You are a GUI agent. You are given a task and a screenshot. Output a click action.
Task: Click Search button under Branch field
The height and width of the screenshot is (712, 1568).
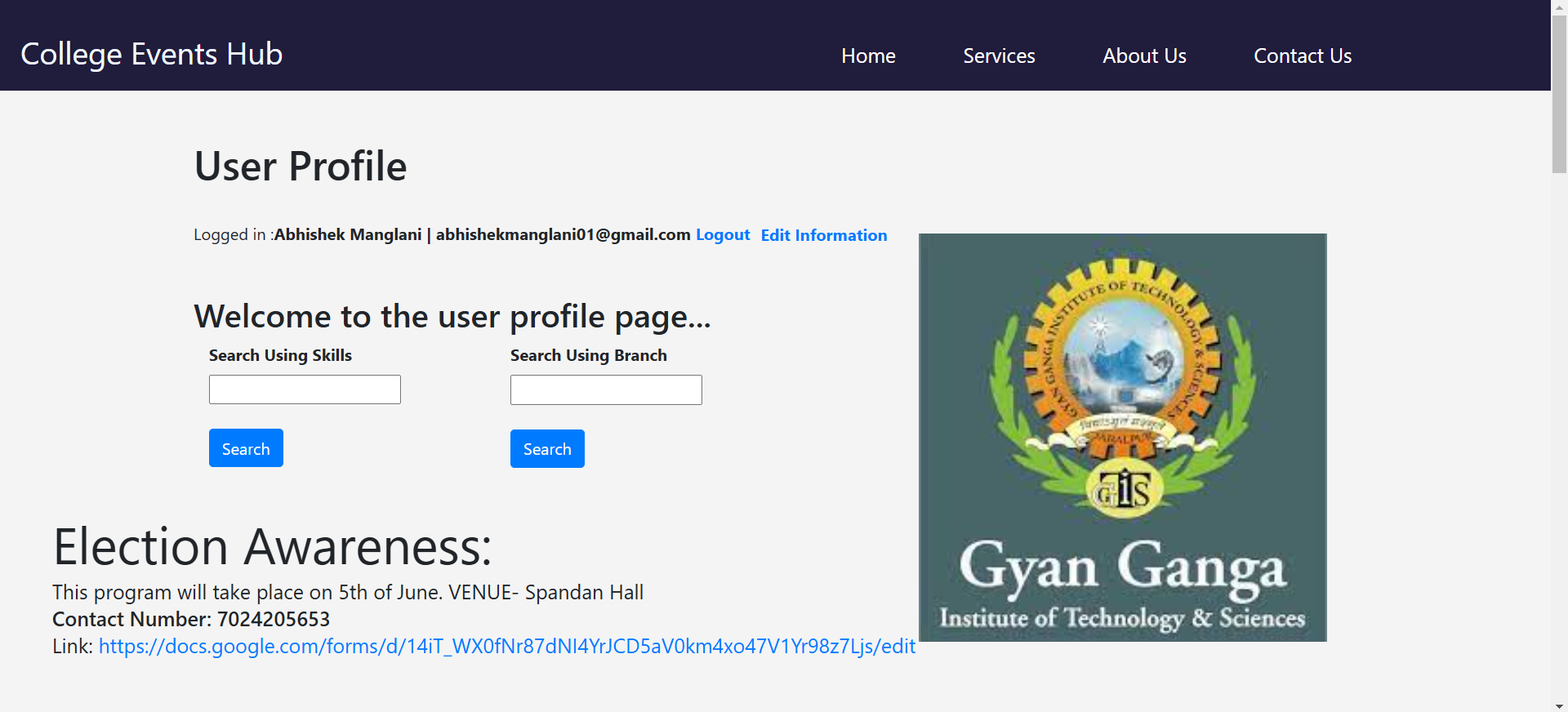pyautogui.click(x=547, y=448)
